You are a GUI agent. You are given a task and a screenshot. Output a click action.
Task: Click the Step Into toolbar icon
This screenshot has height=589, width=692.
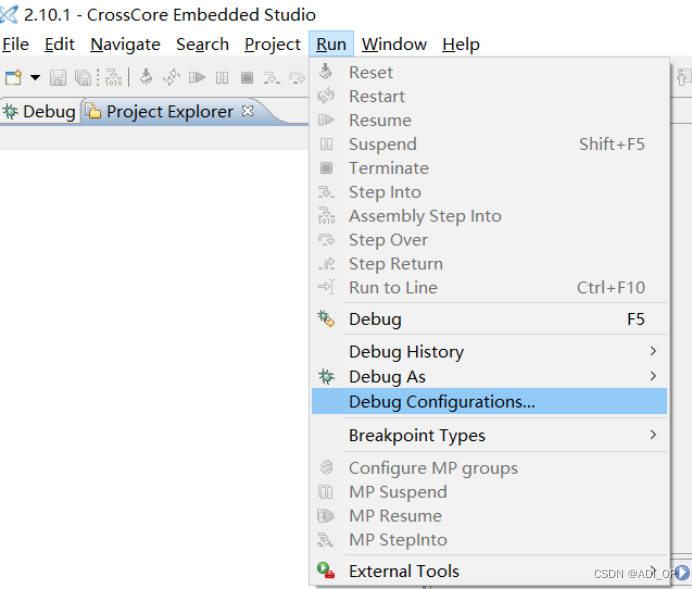coord(271,78)
